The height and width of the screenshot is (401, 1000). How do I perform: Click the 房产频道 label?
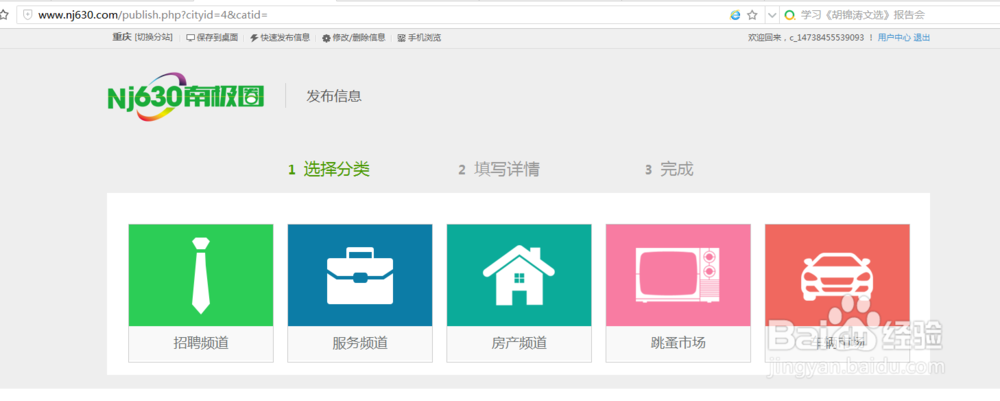tap(518, 343)
